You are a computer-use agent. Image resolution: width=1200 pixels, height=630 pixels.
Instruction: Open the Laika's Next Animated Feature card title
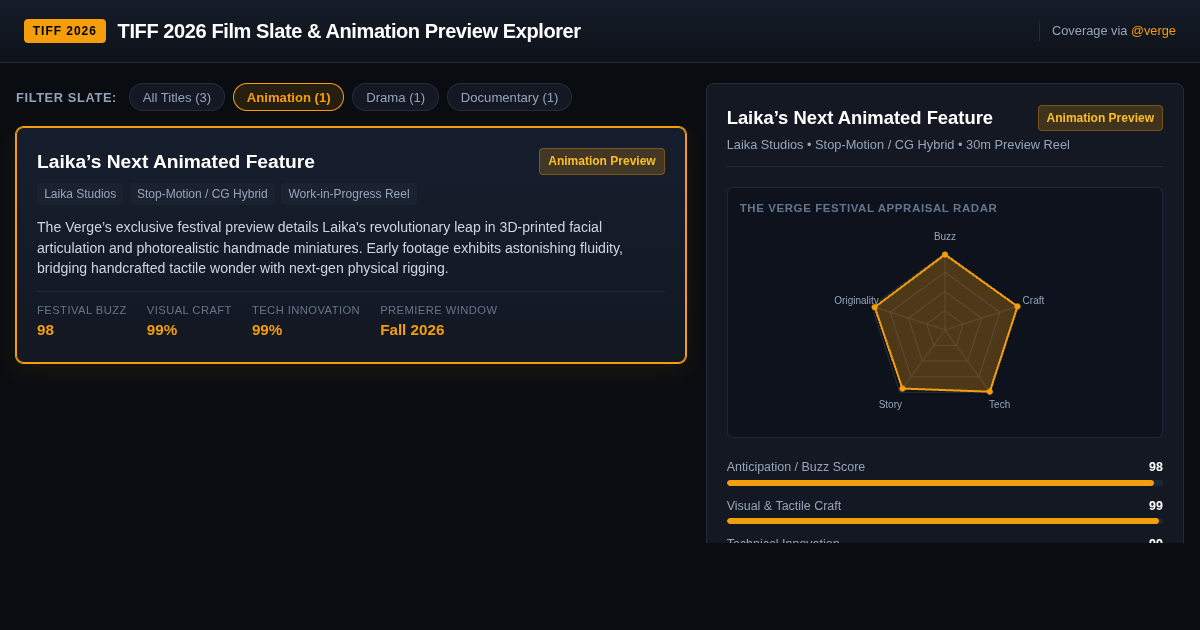click(x=176, y=162)
